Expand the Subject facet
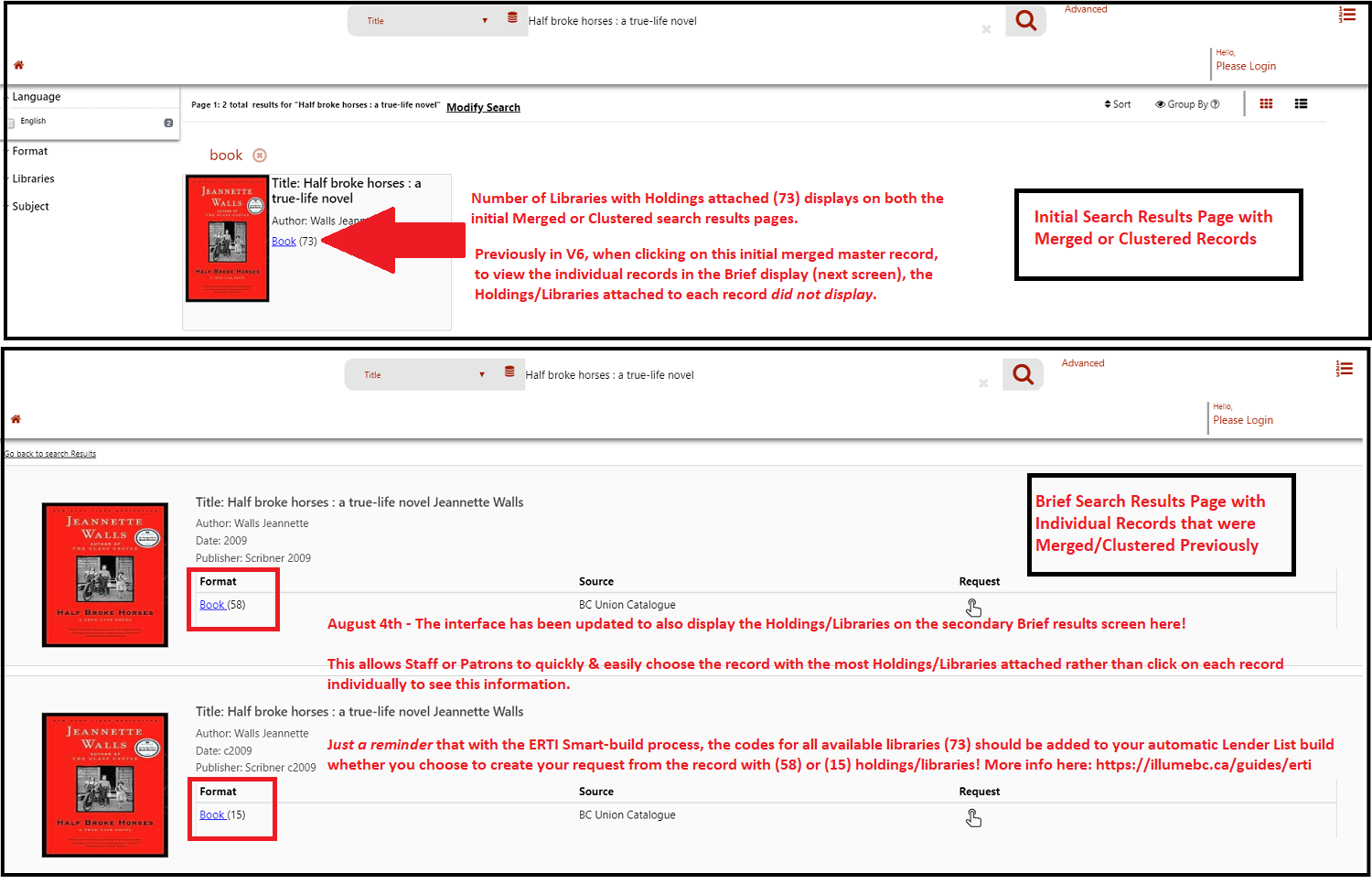This screenshot has height=884, width=1372. [30, 206]
